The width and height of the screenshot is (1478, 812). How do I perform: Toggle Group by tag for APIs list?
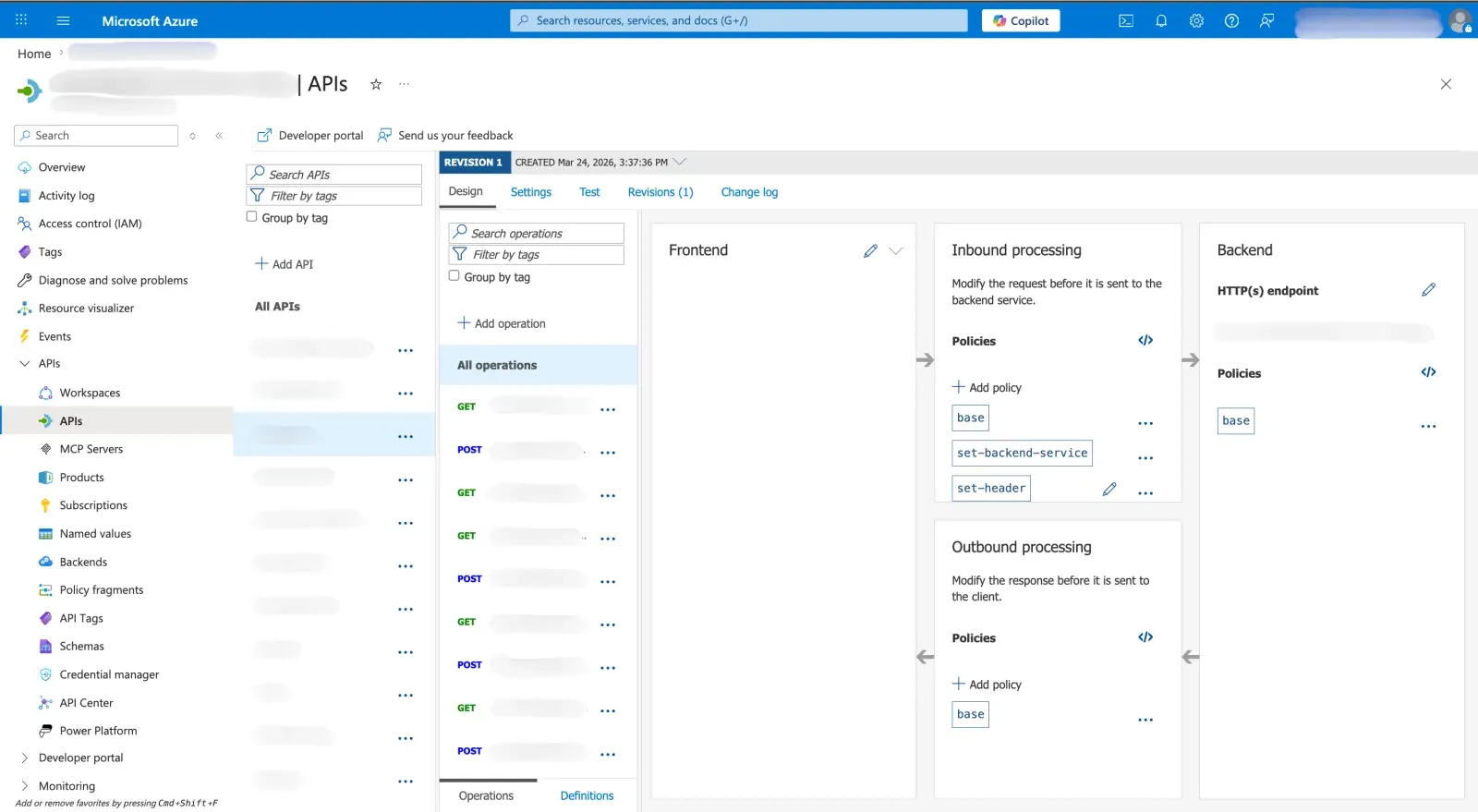(x=251, y=217)
